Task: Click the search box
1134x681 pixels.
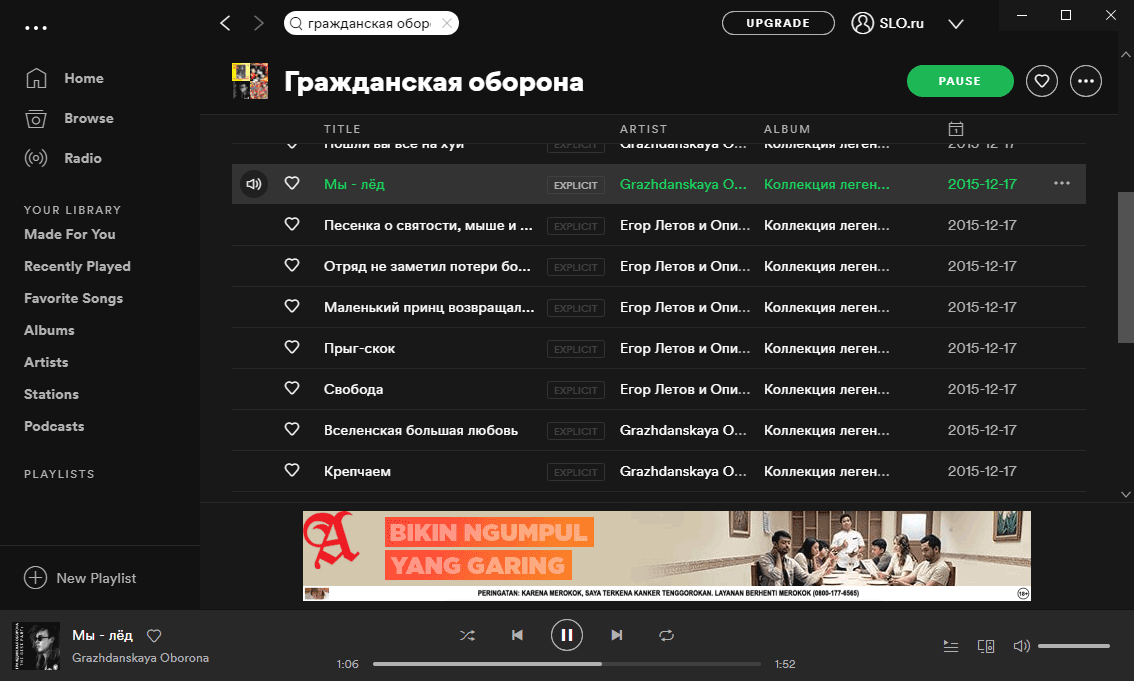Action: coord(371,23)
